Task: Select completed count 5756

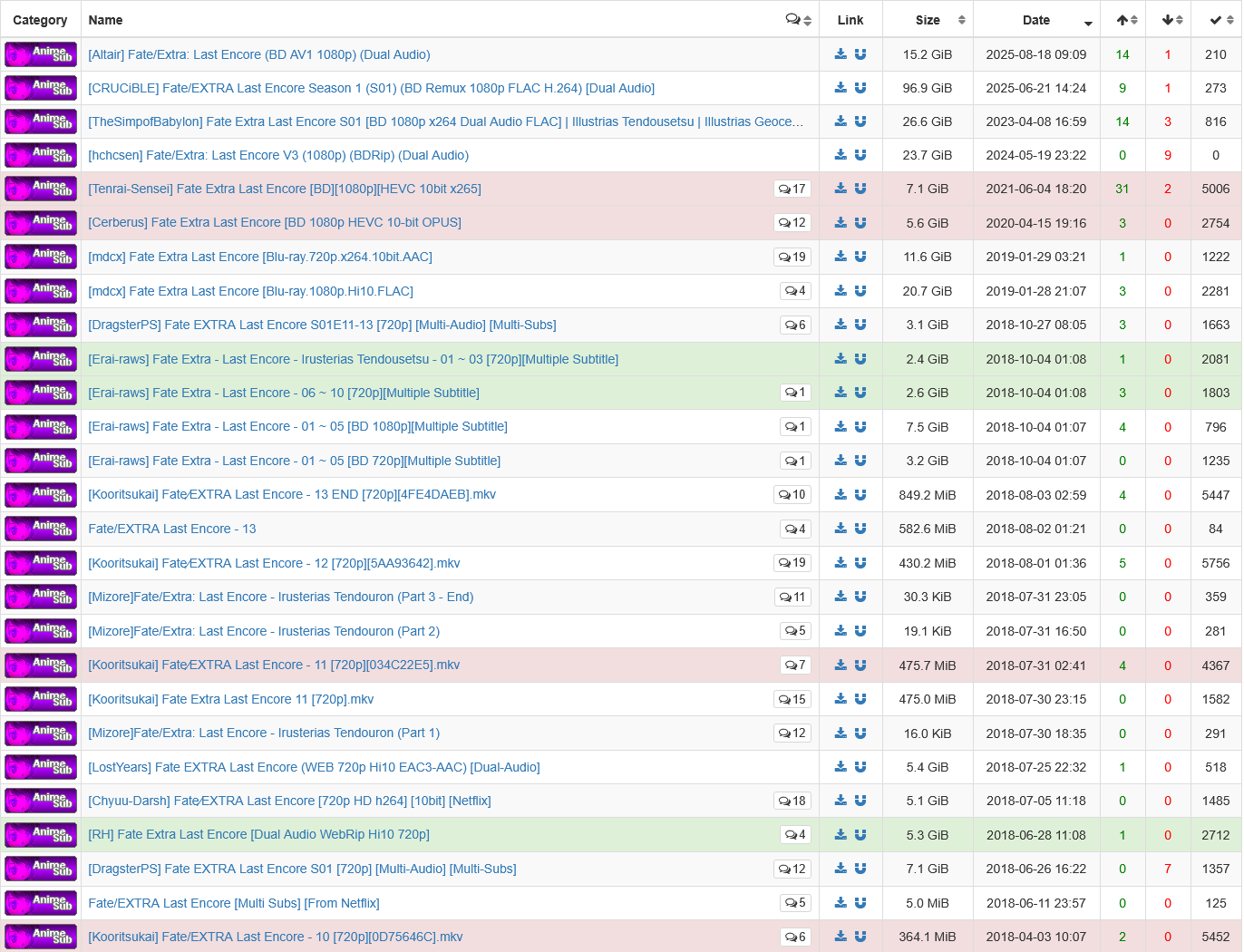Action: [1216, 563]
